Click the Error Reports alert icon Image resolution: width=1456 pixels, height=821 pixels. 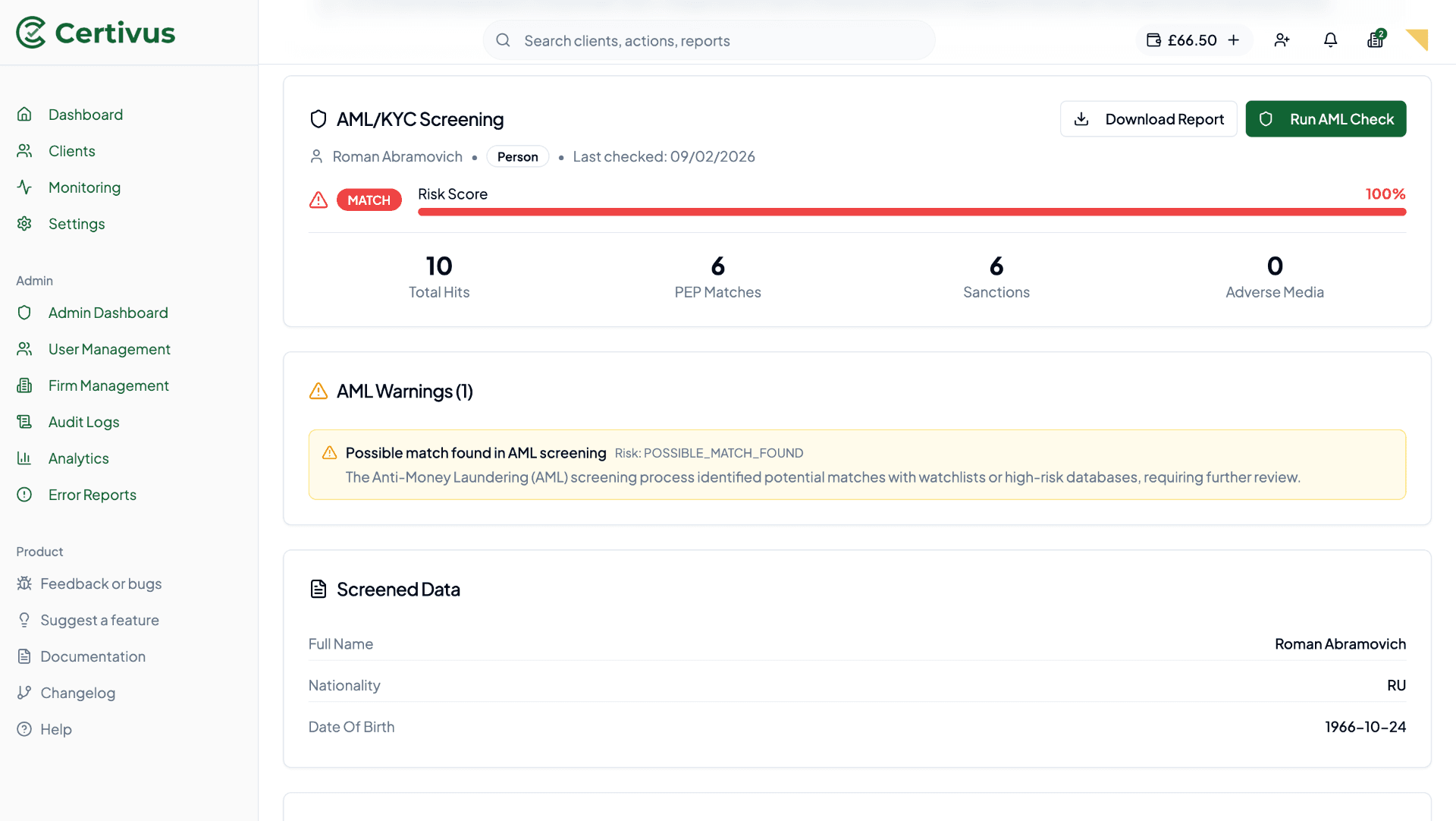[24, 495]
